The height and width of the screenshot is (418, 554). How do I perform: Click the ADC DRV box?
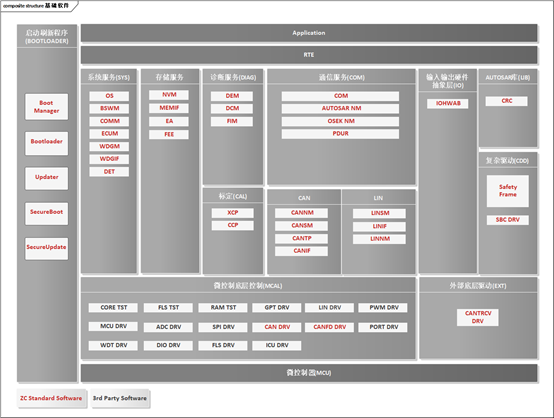tap(169, 327)
